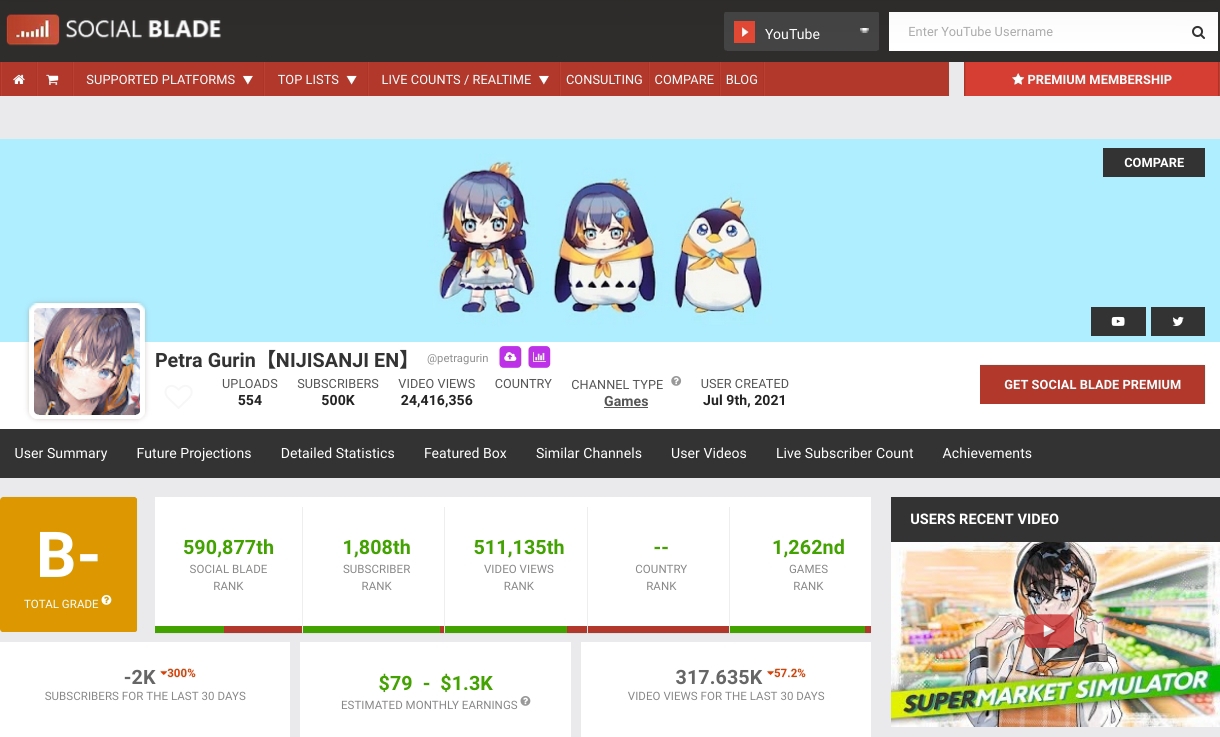Click the B- total grade box

[68, 564]
